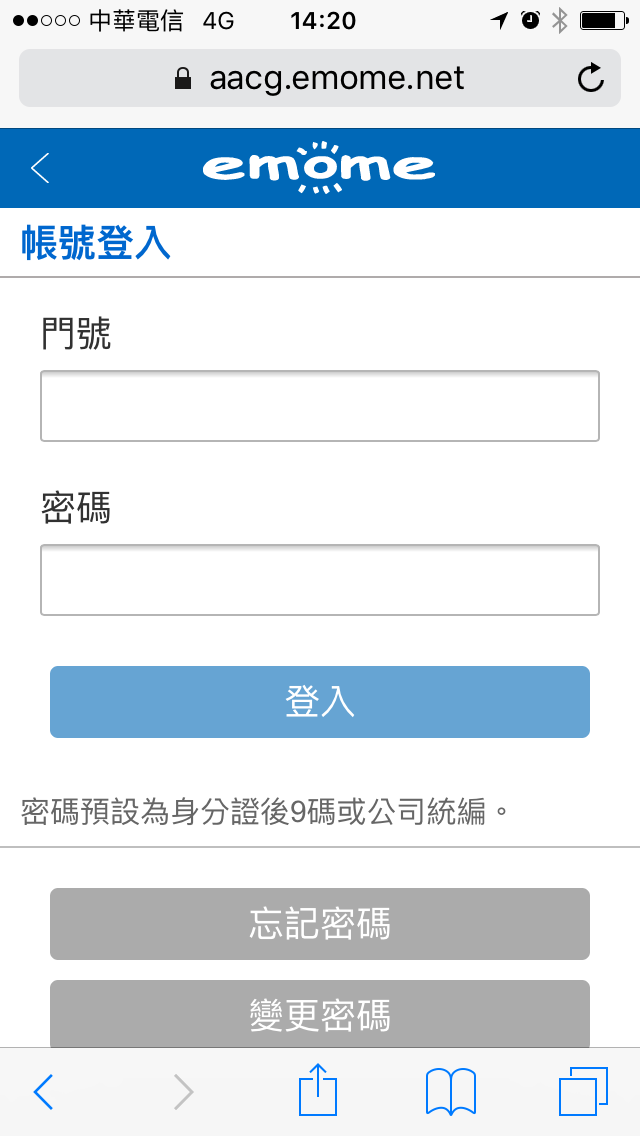Tap the location arrow status icon
This screenshot has width=640, height=1136.
coord(499,20)
